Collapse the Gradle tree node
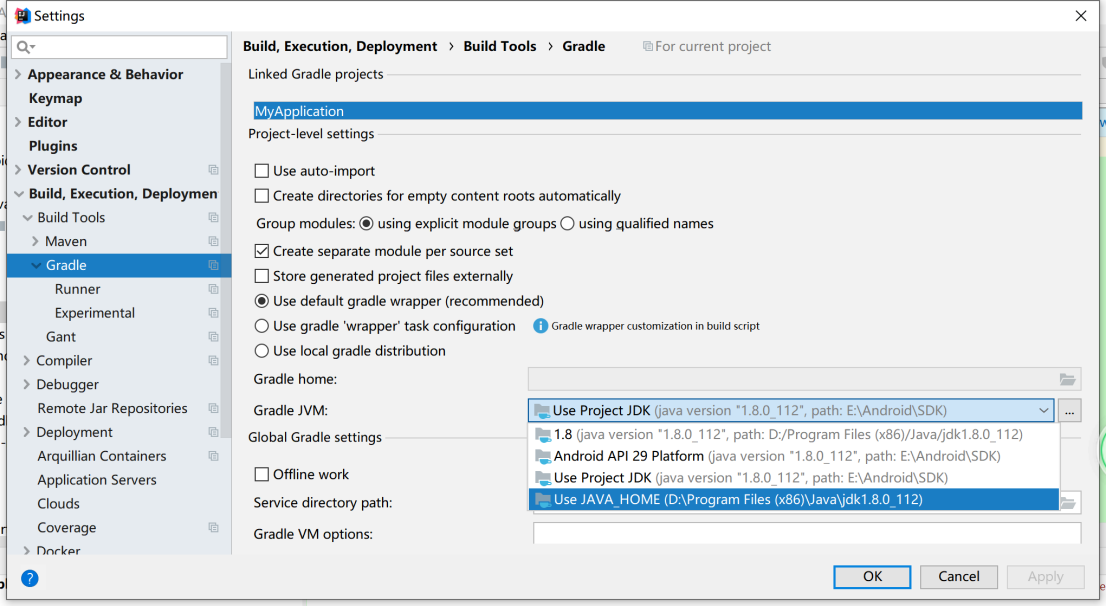The height and width of the screenshot is (606, 1107). point(36,266)
